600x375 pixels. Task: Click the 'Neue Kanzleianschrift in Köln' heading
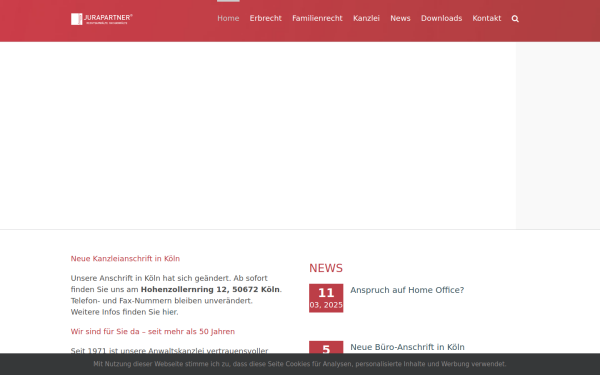click(x=125, y=259)
